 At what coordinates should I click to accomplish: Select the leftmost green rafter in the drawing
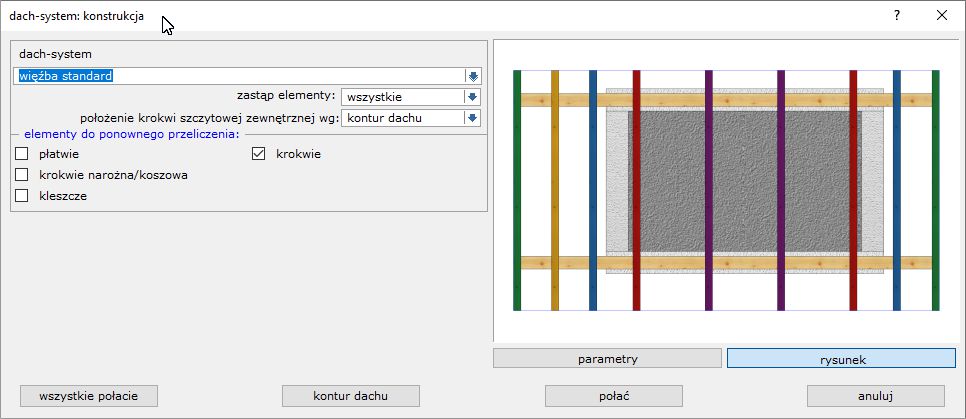coord(517,190)
